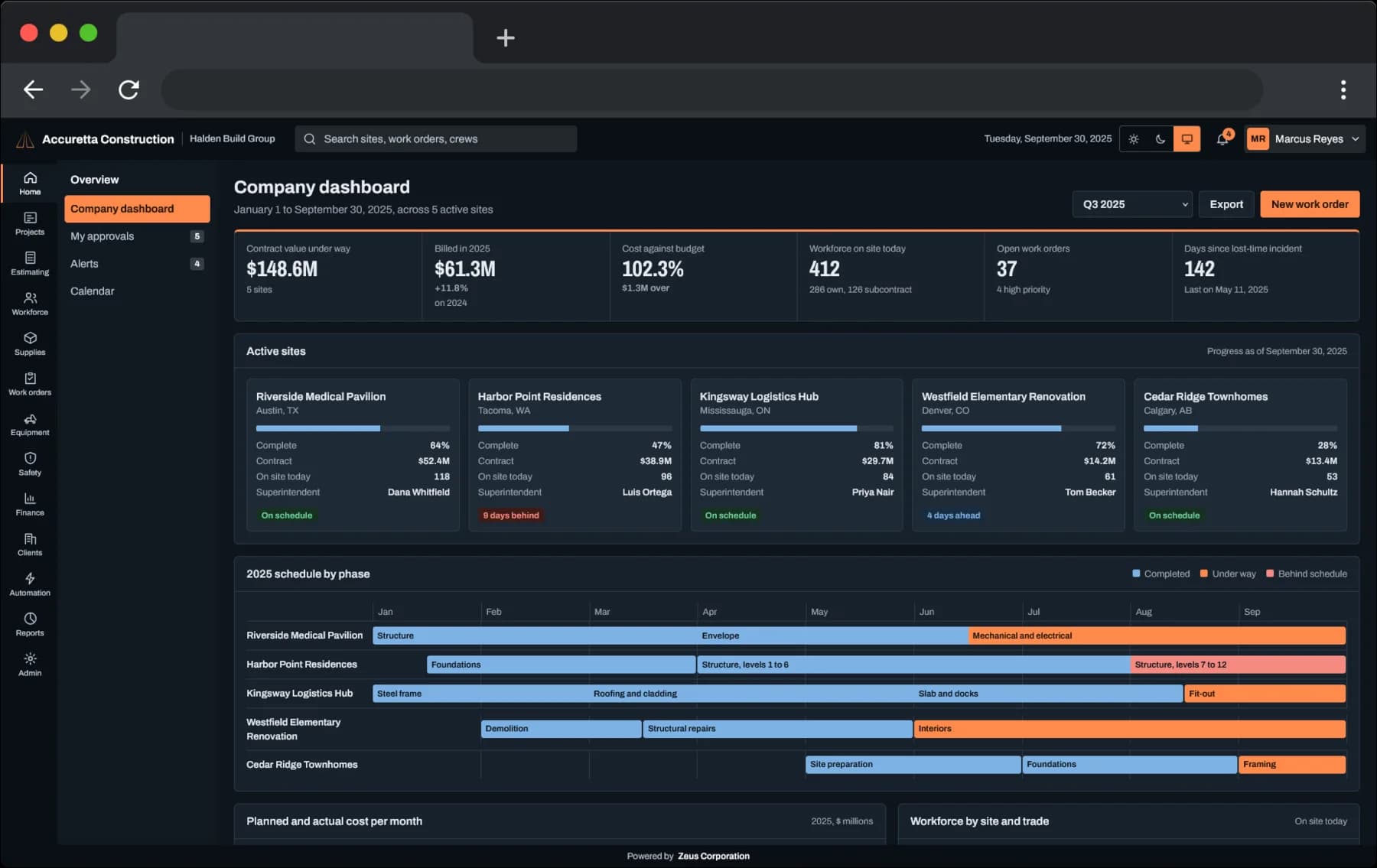Go to Estimating

click(x=30, y=264)
